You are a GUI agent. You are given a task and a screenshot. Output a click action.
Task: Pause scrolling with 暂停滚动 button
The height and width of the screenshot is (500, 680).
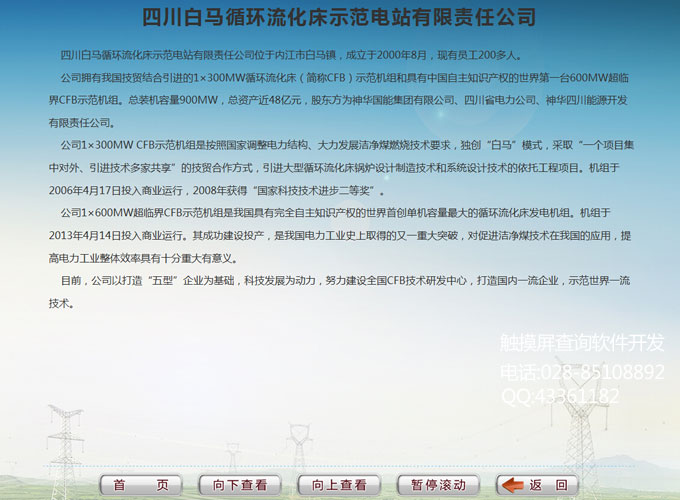click(x=438, y=484)
